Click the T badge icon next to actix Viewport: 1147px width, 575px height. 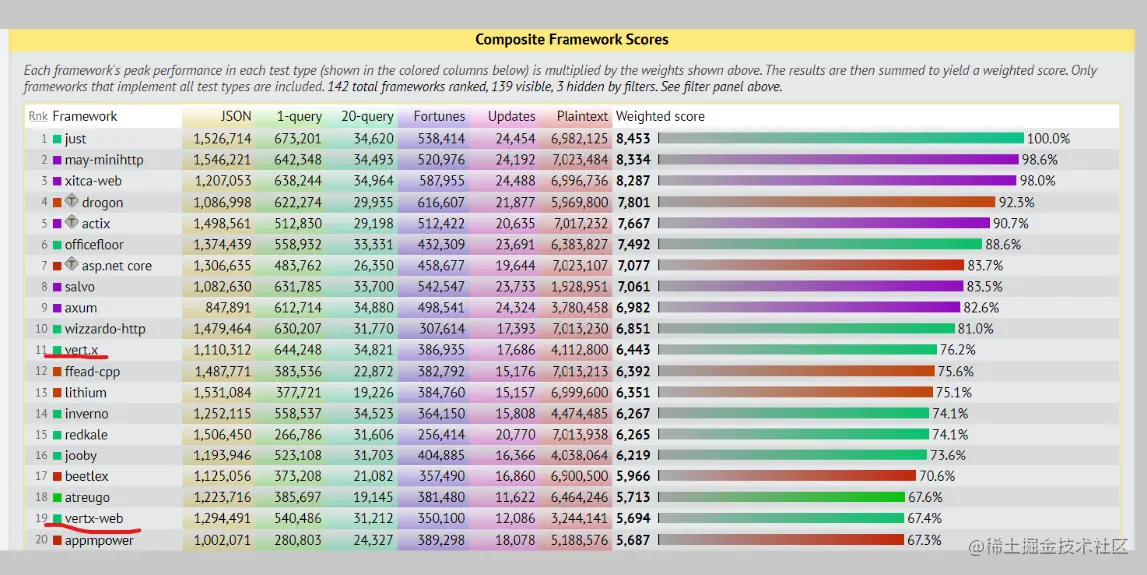click(72, 222)
